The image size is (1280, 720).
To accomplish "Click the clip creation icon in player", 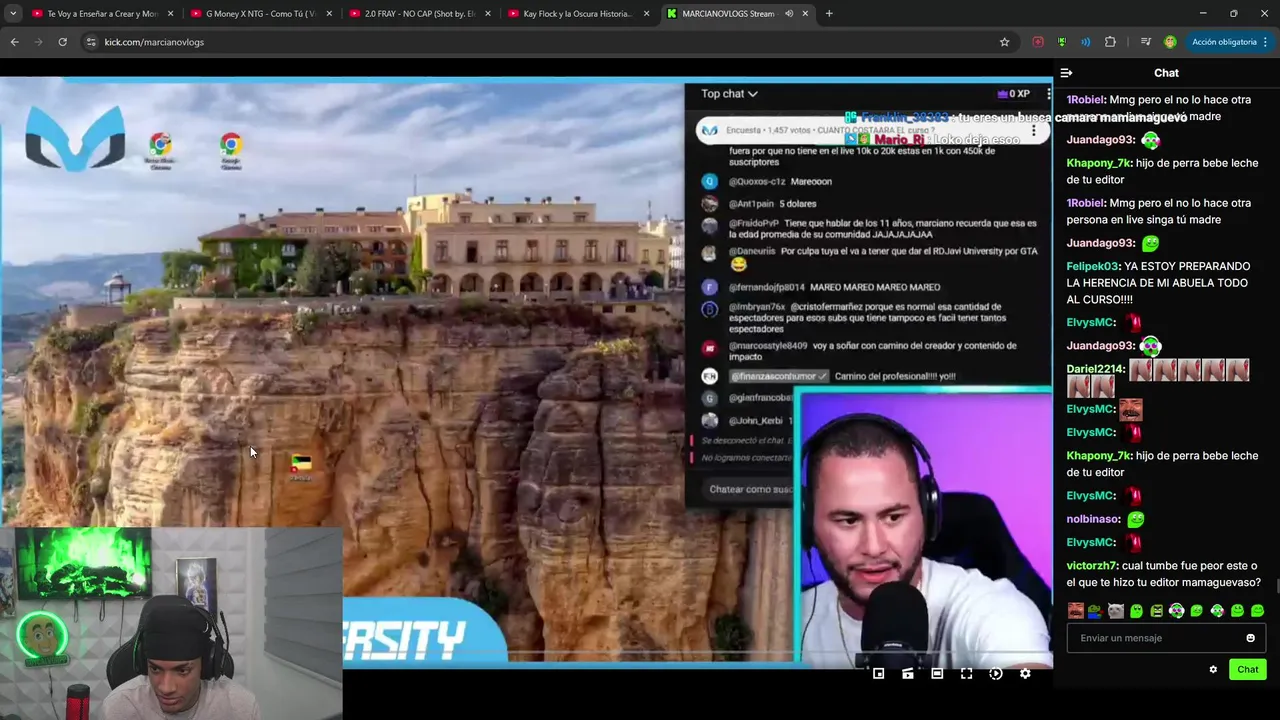I will (x=907, y=674).
